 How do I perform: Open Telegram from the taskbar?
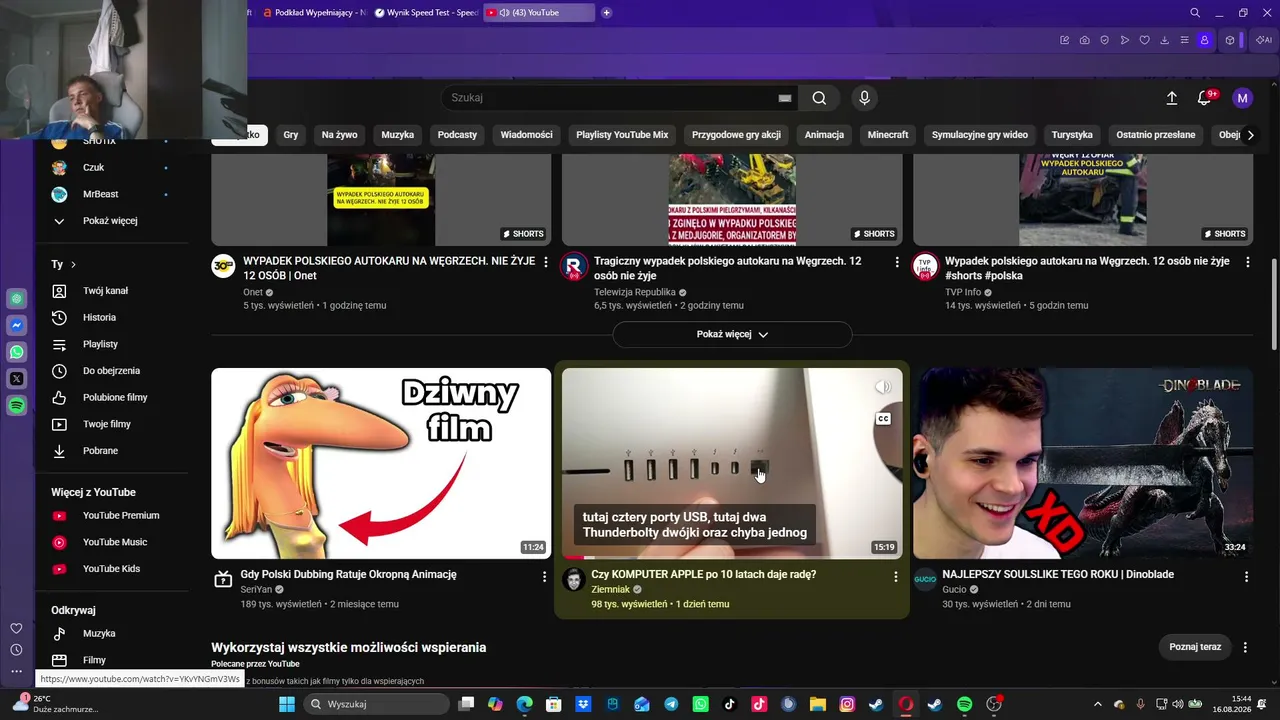coord(671,704)
